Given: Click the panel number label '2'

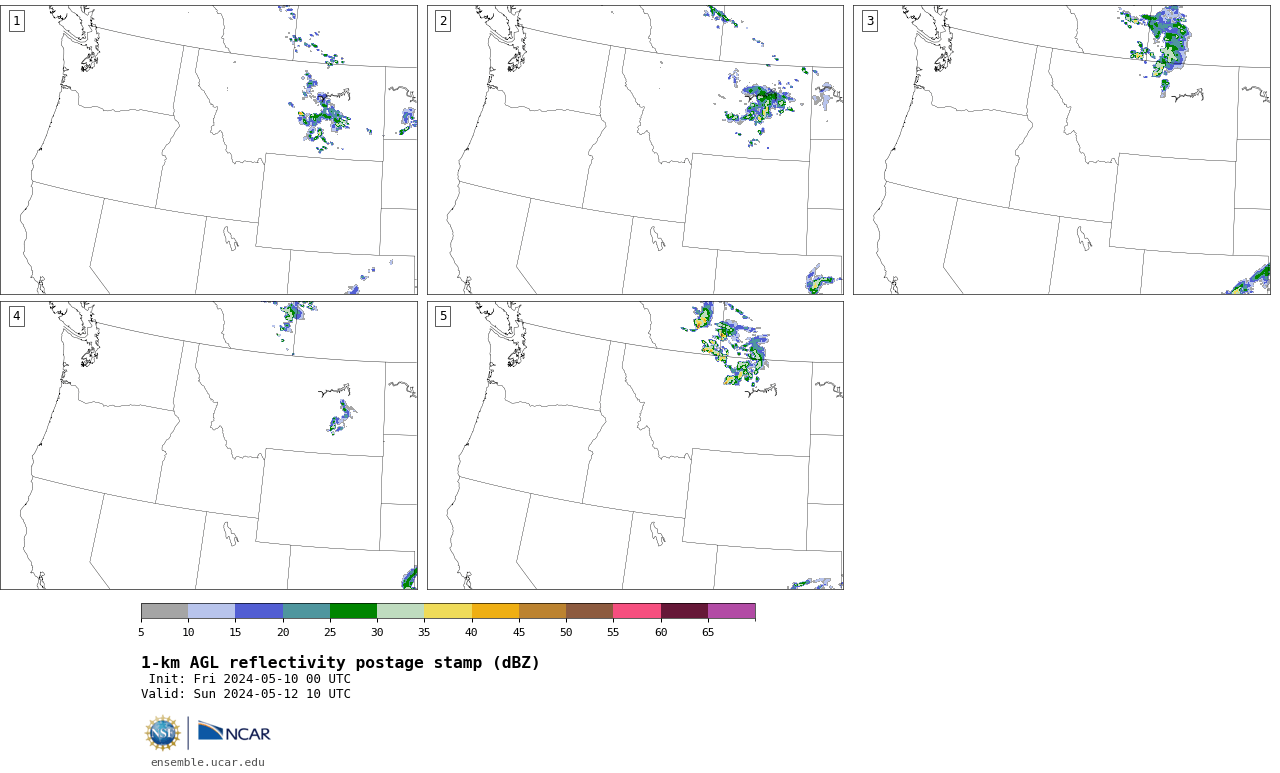Looking at the screenshot, I should (x=443, y=21).
